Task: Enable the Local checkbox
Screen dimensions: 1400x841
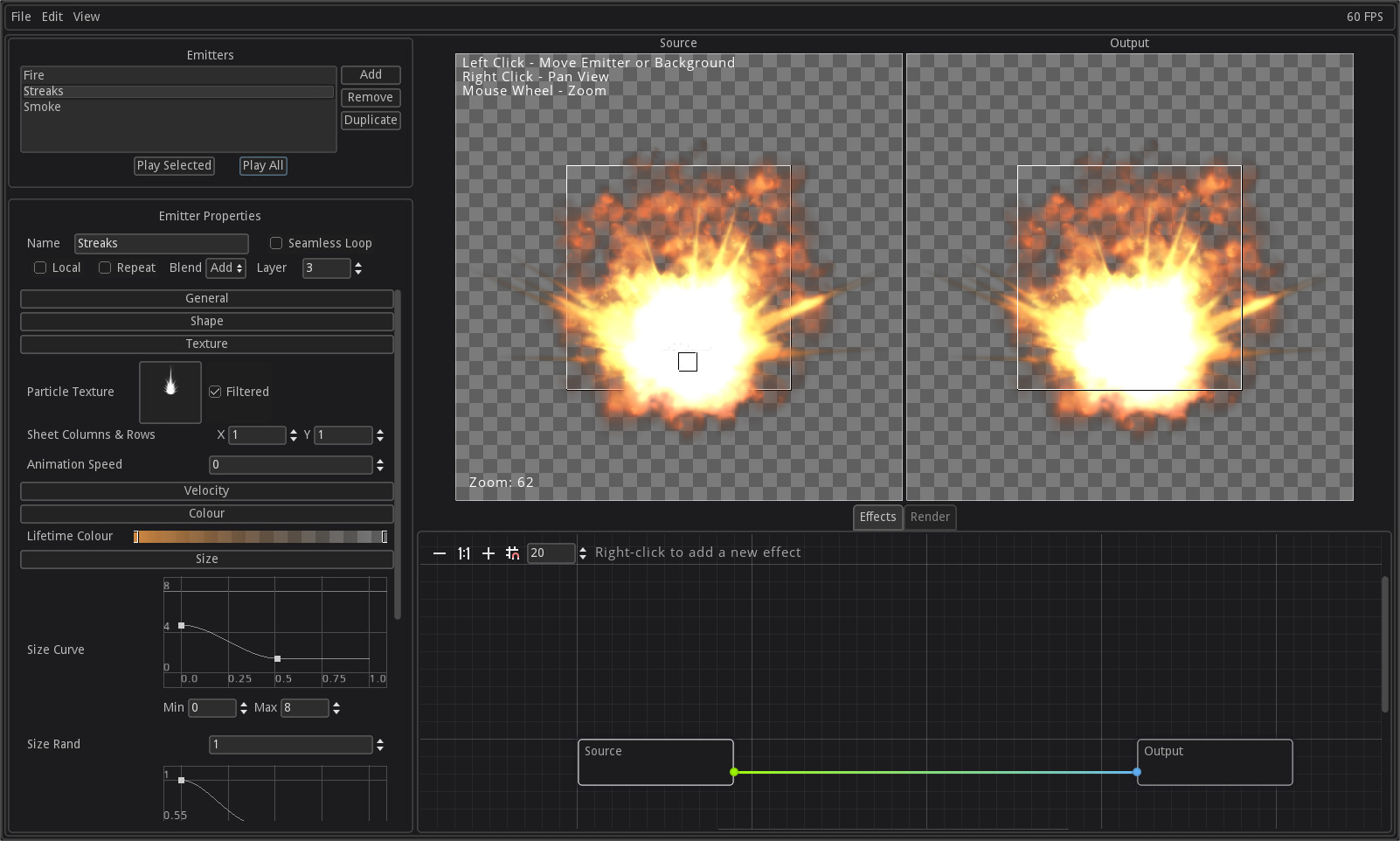Action: 40,268
